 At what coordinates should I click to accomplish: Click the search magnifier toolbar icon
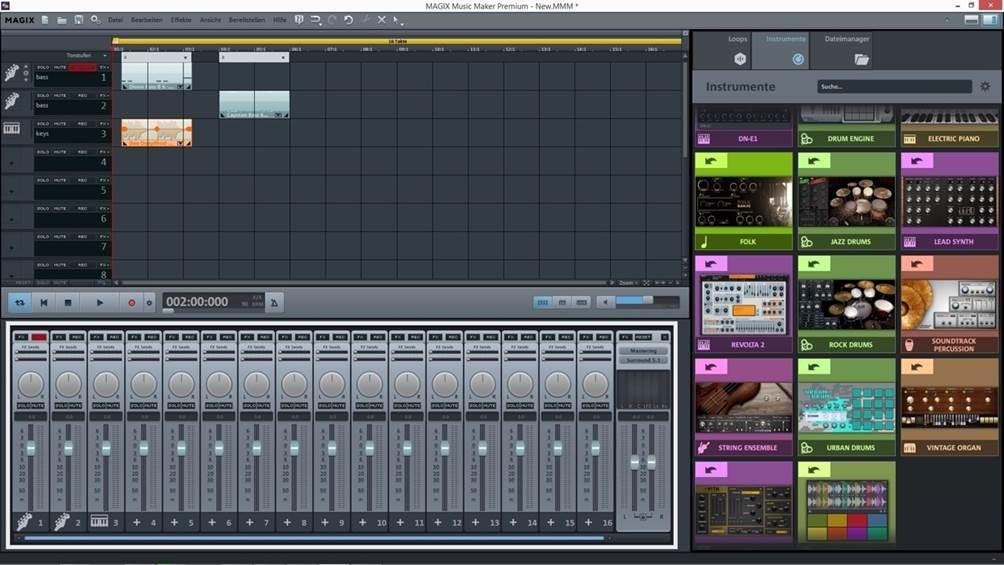pos(95,20)
